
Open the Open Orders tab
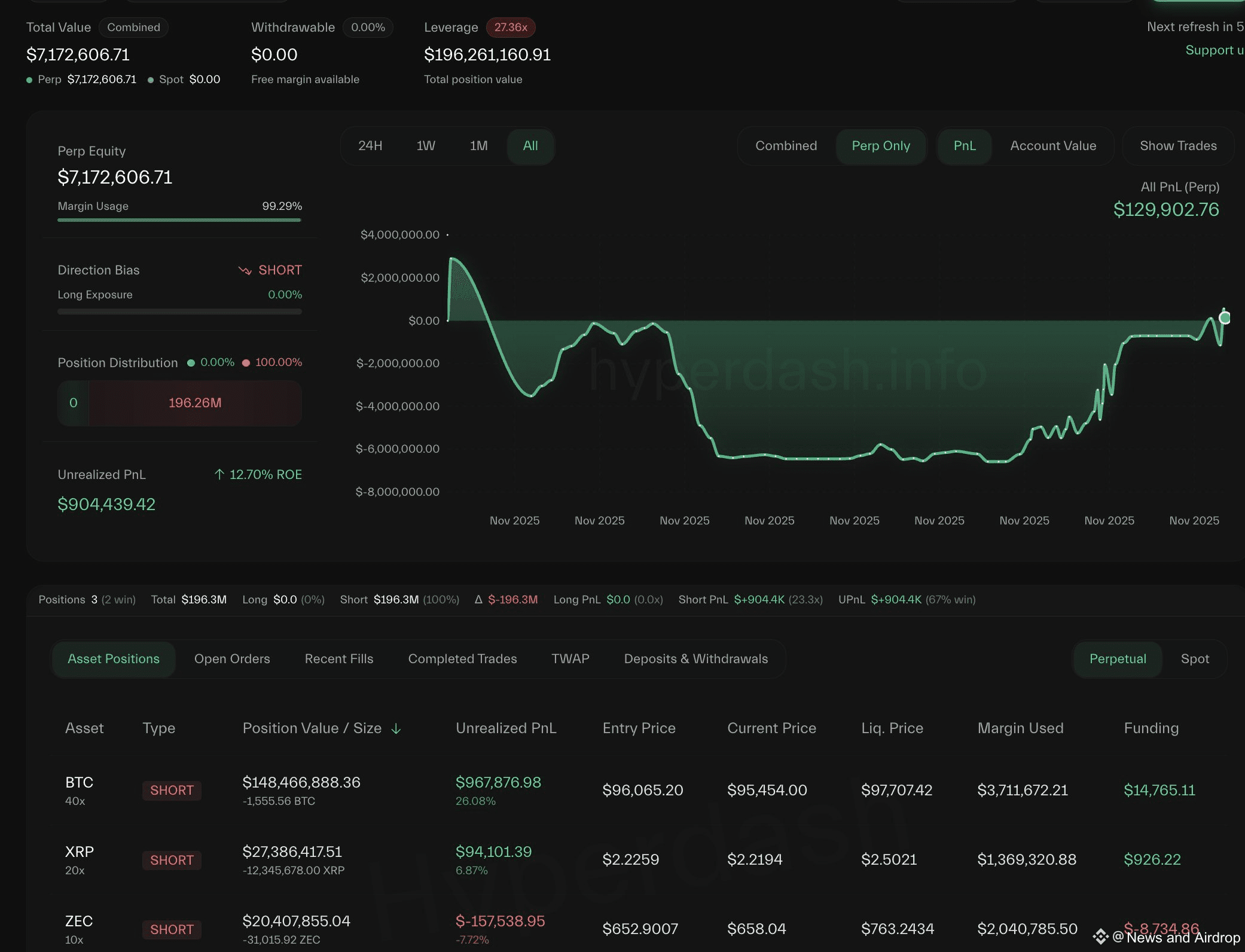(232, 659)
